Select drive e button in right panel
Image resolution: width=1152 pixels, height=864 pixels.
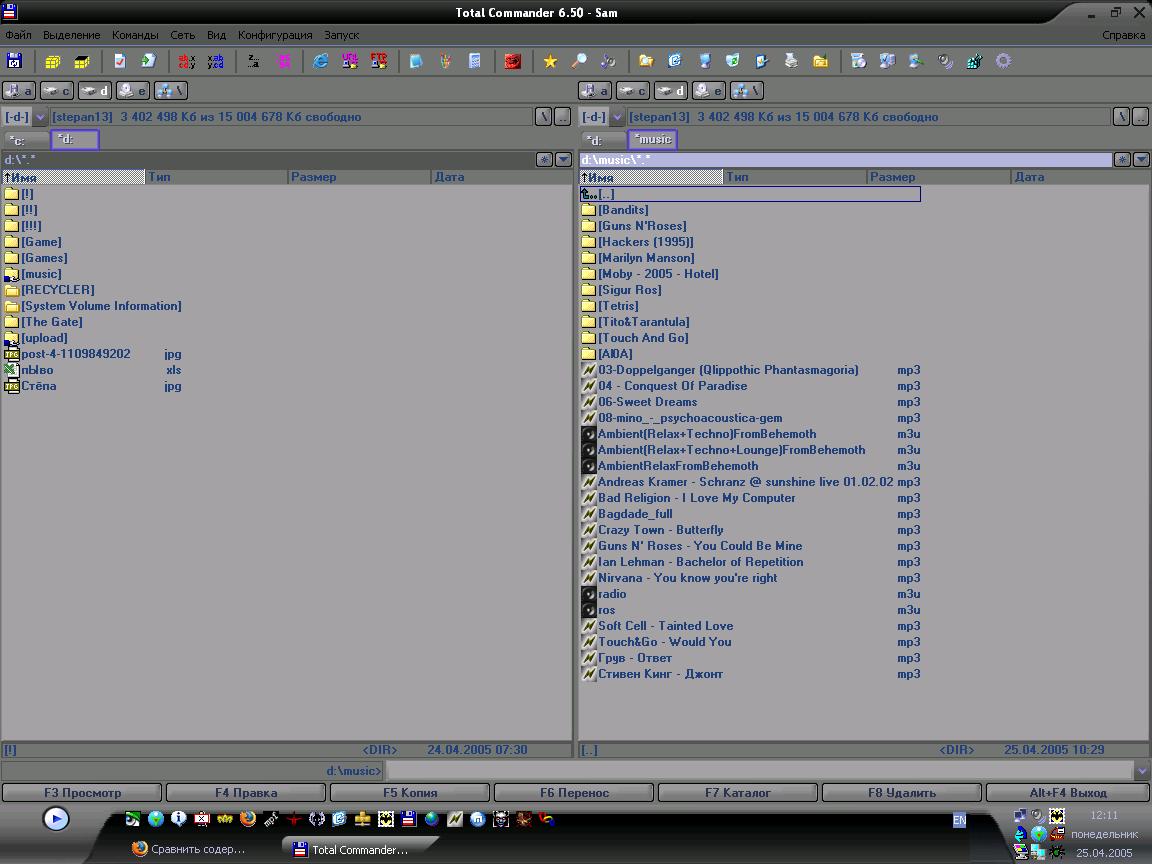(x=708, y=90)
